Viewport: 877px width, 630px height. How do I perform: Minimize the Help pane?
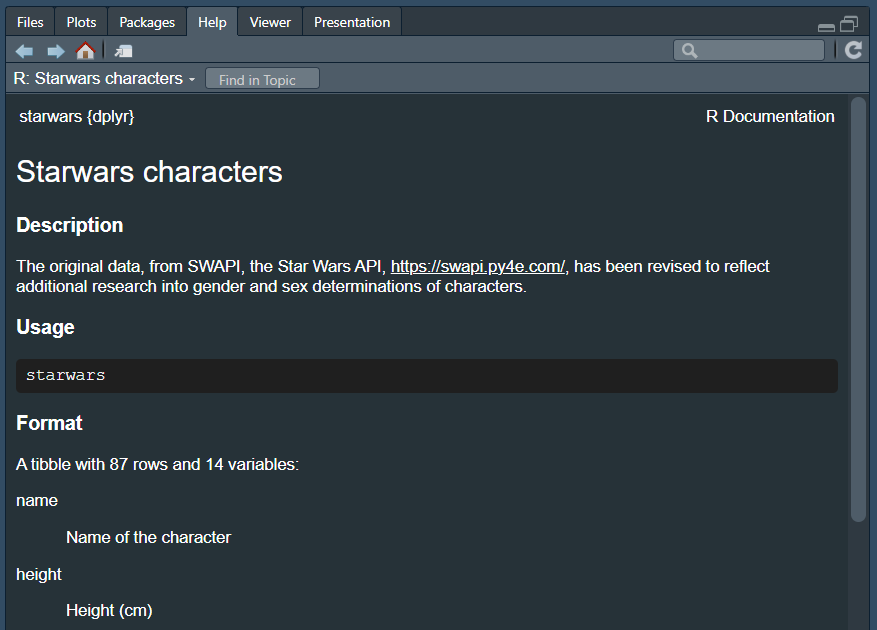pos(826,26)
